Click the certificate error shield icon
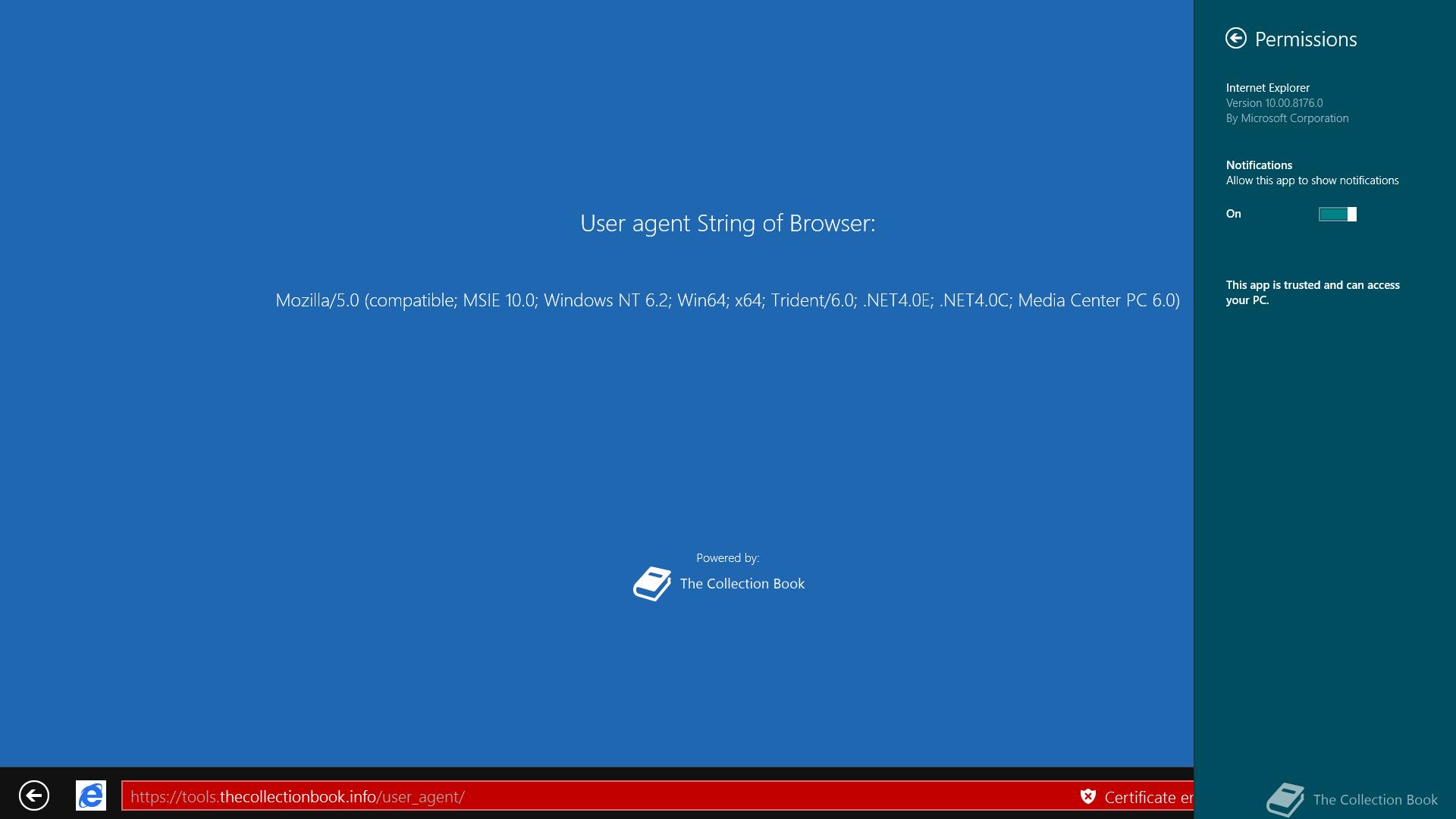This screenshot has height=819, width=1456. tap(1088, 796)
